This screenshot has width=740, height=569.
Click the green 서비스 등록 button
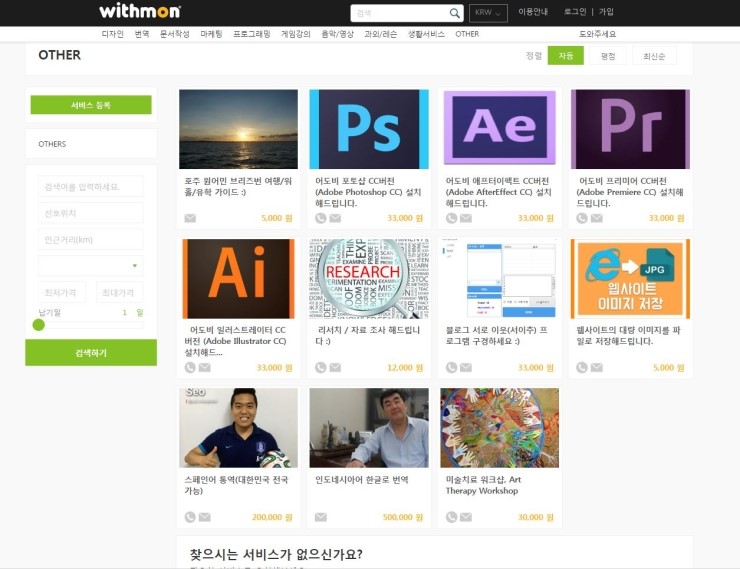pos(91,105)
